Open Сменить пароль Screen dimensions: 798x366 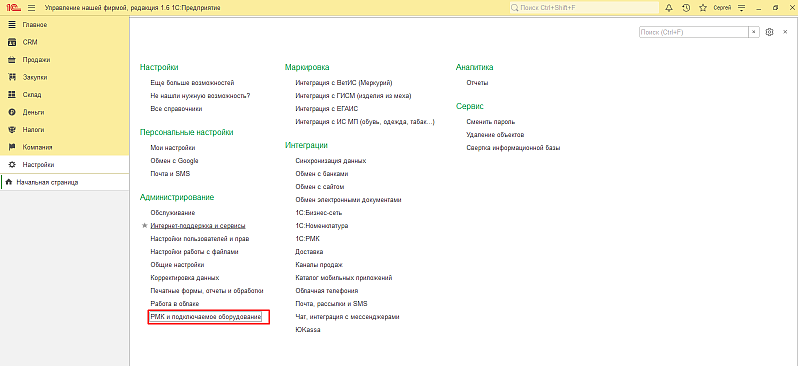pyautogui.click(x=491, y=122)
